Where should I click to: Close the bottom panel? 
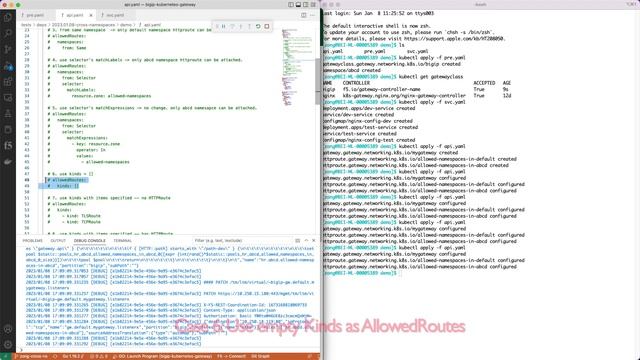(313, 241)
